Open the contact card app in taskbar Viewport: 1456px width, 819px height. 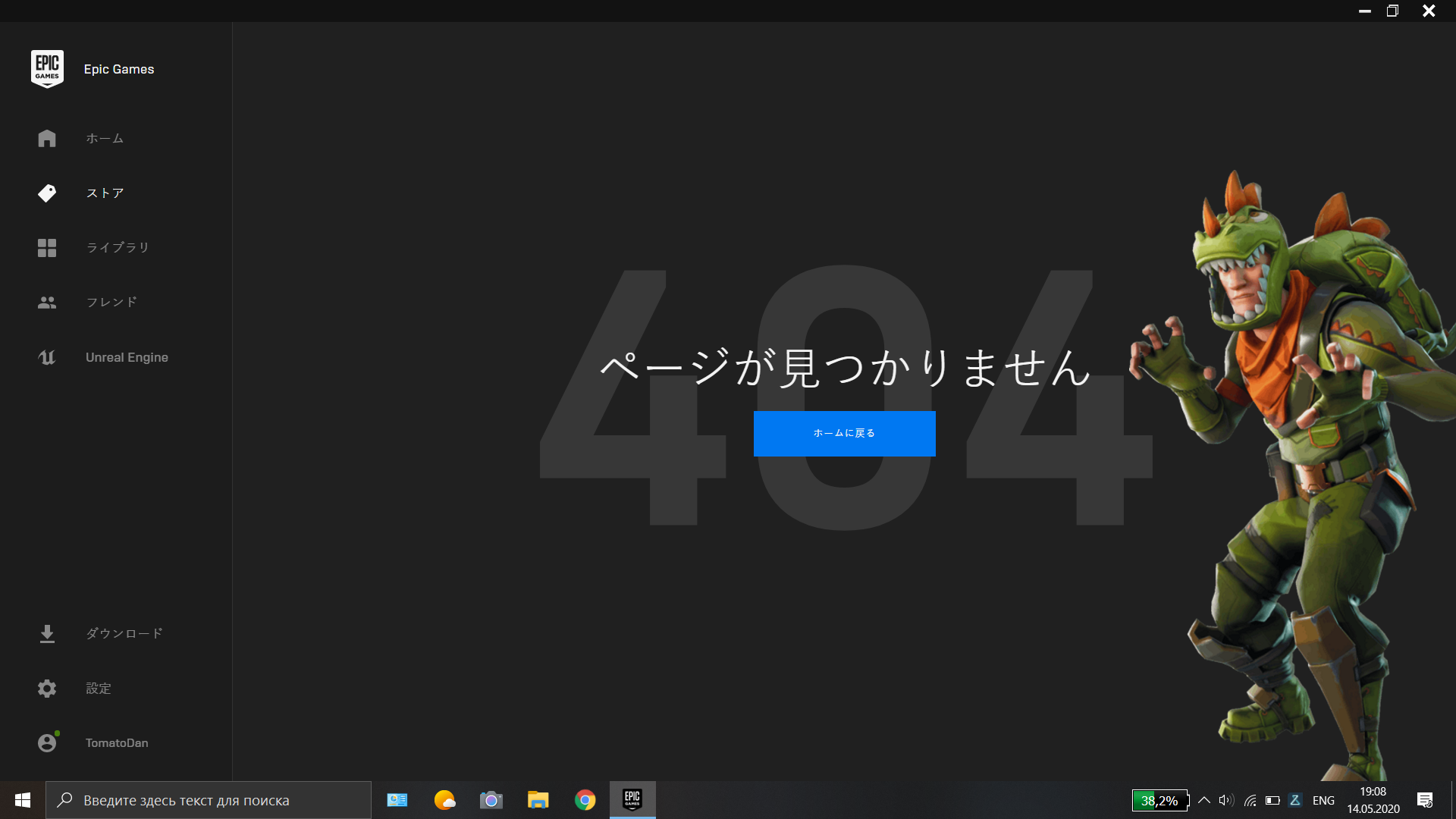pos(397,800)
